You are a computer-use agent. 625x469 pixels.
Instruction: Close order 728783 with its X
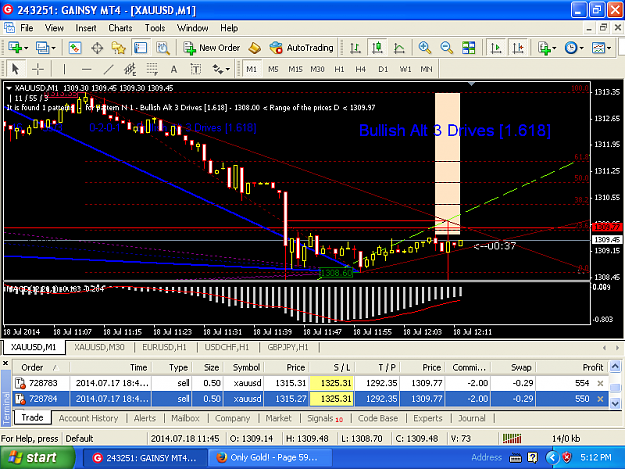[x=600, y=383]
